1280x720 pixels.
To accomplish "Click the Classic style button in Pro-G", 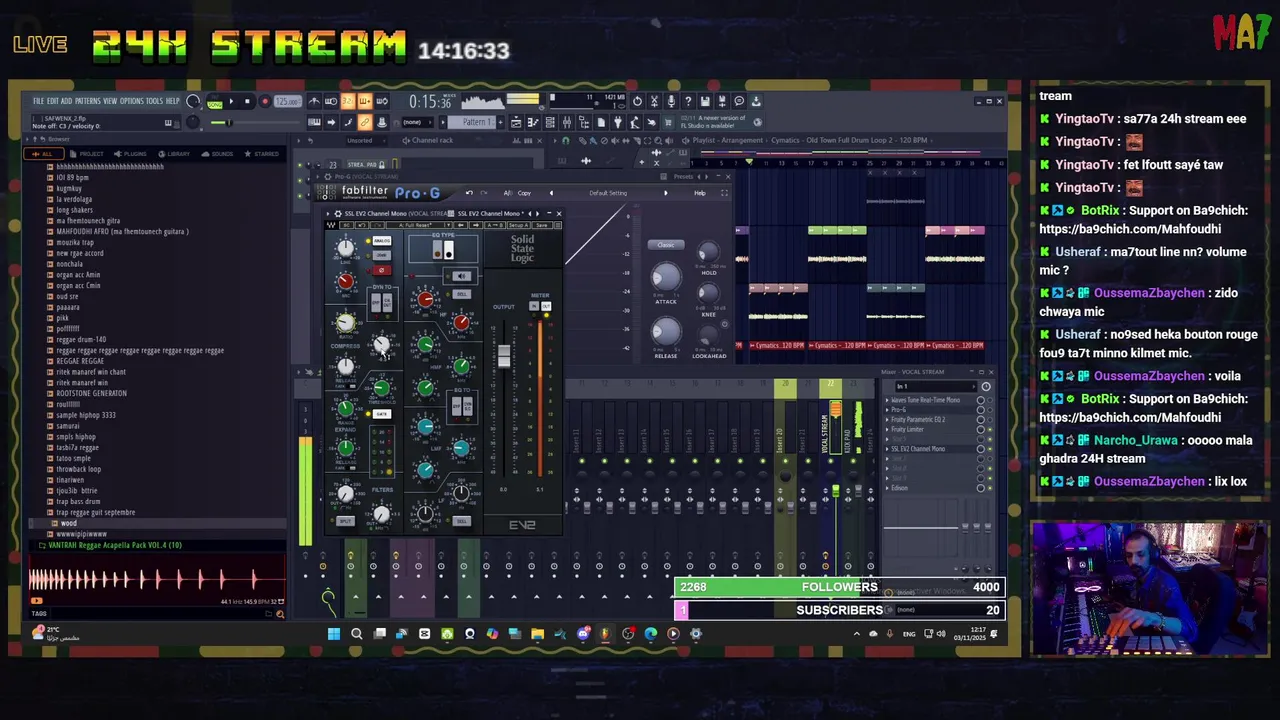I will coord(666,245).
